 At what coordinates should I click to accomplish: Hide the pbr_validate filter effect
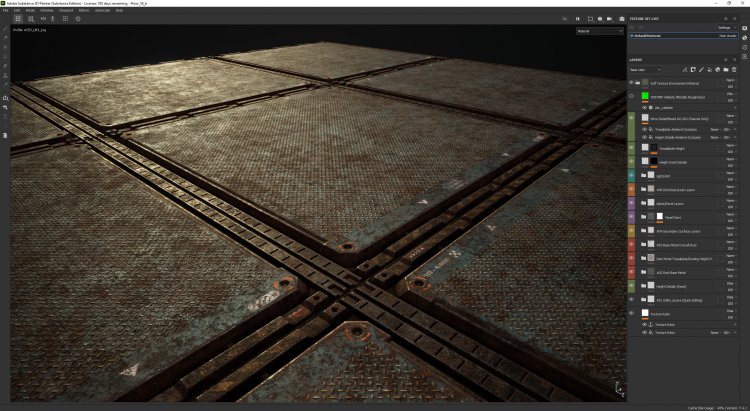tap(644, 108)
